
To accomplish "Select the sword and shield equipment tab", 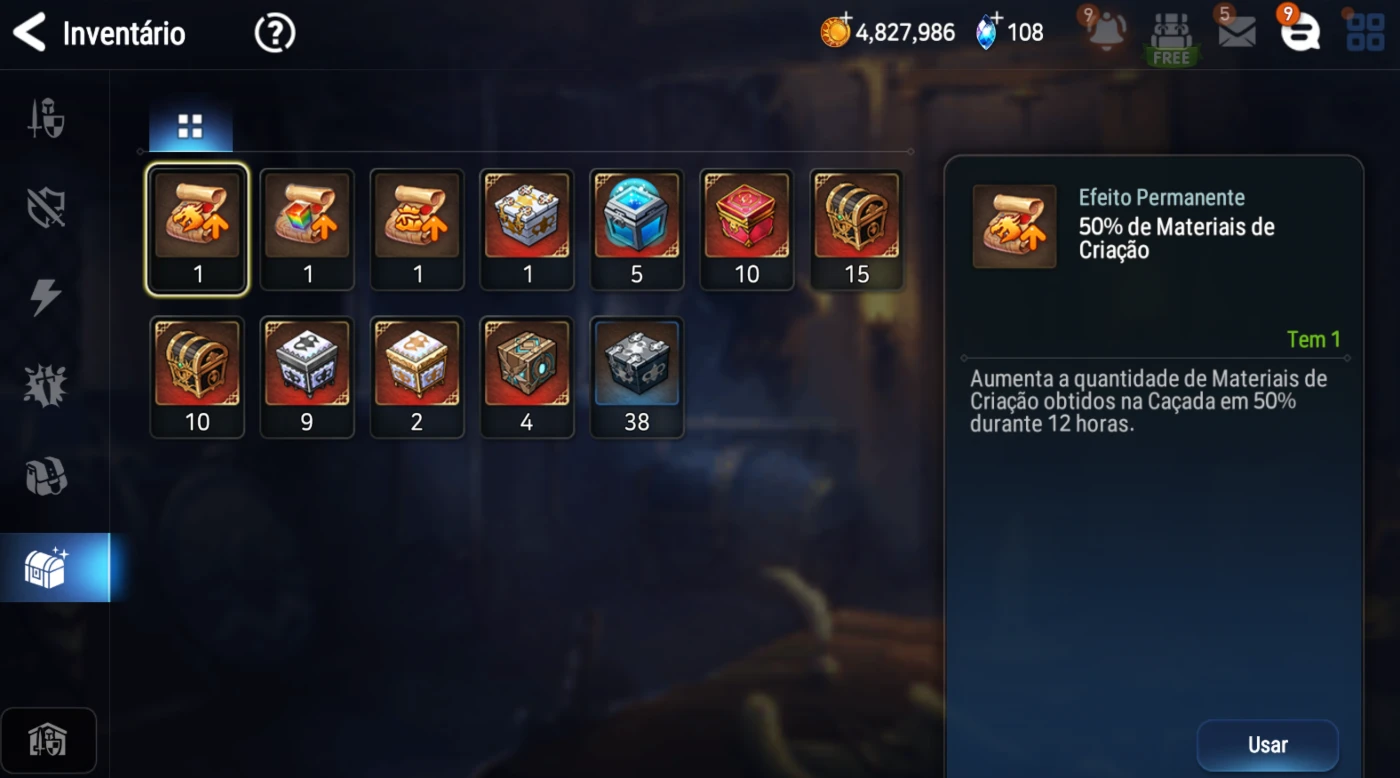I will tap(46, 117).
